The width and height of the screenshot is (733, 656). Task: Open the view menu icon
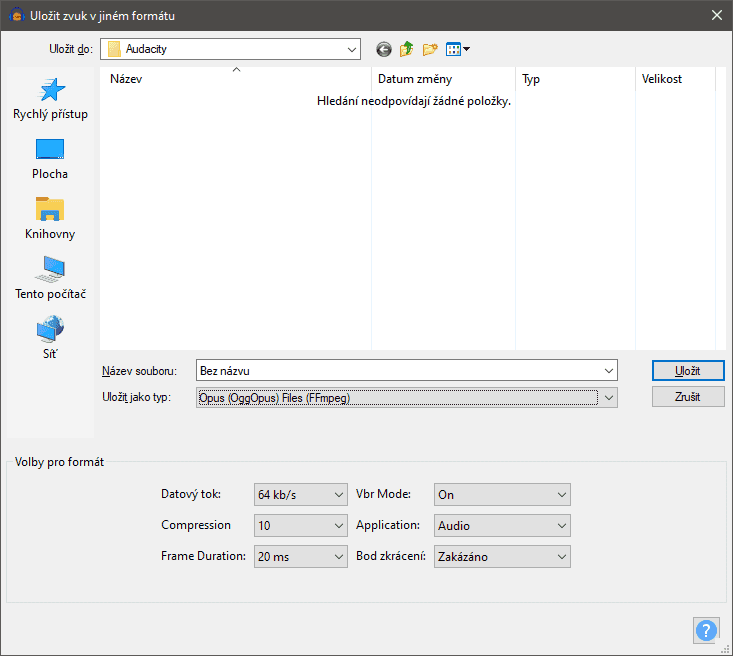coord(458,49)
